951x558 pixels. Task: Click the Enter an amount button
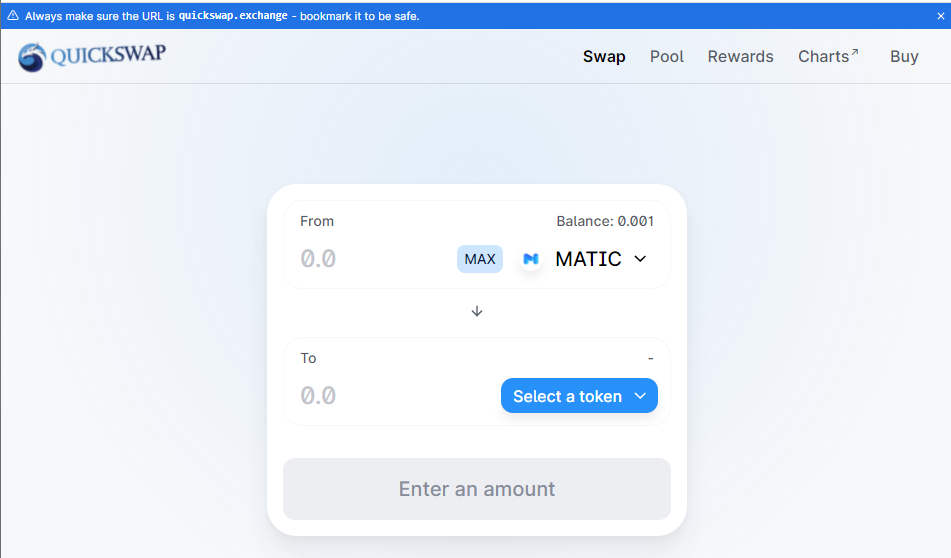click(477, 489)
